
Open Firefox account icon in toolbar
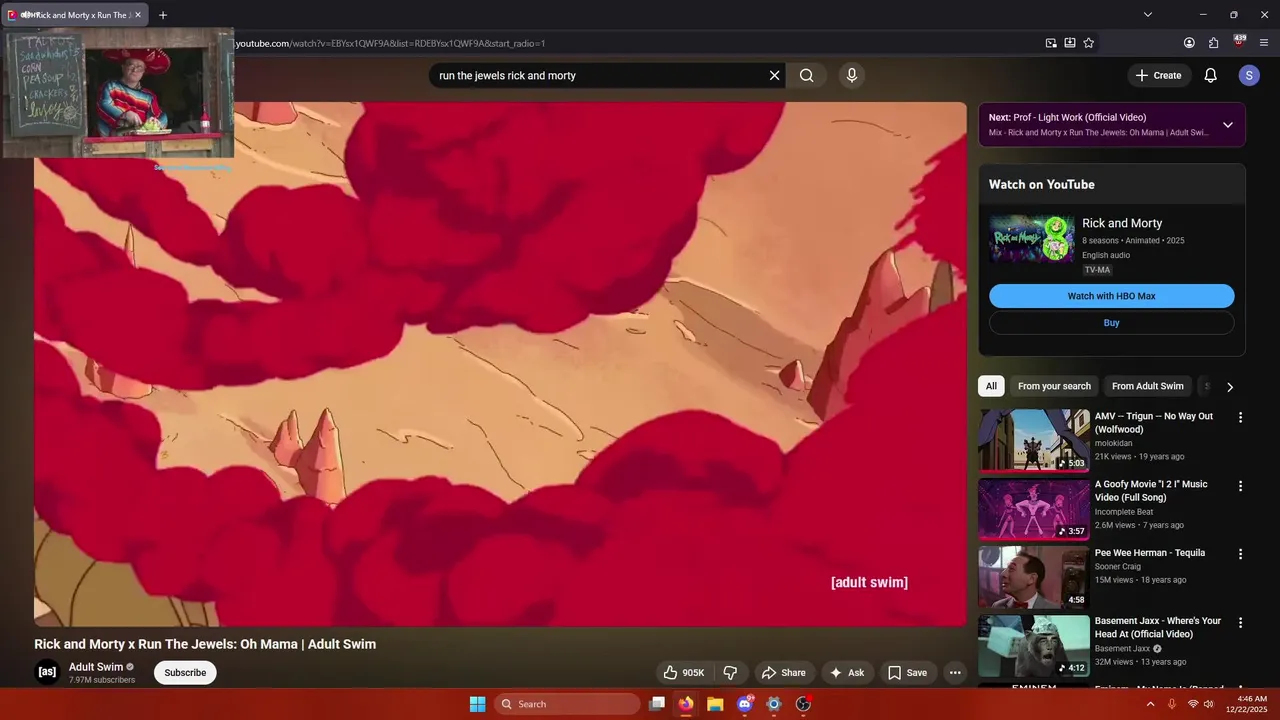coord(1189,43)
